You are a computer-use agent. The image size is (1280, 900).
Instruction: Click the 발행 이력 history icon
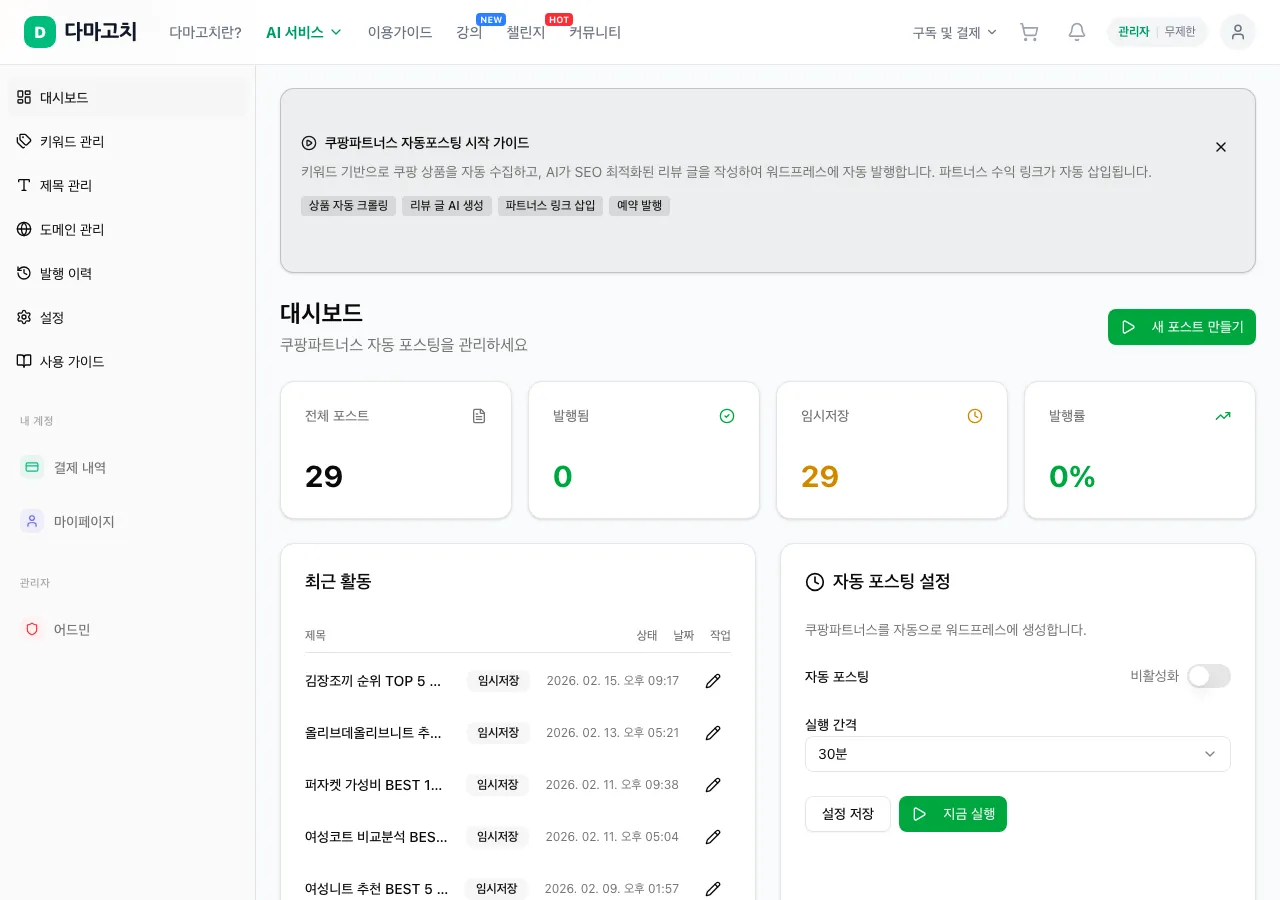tap(24, 273)
